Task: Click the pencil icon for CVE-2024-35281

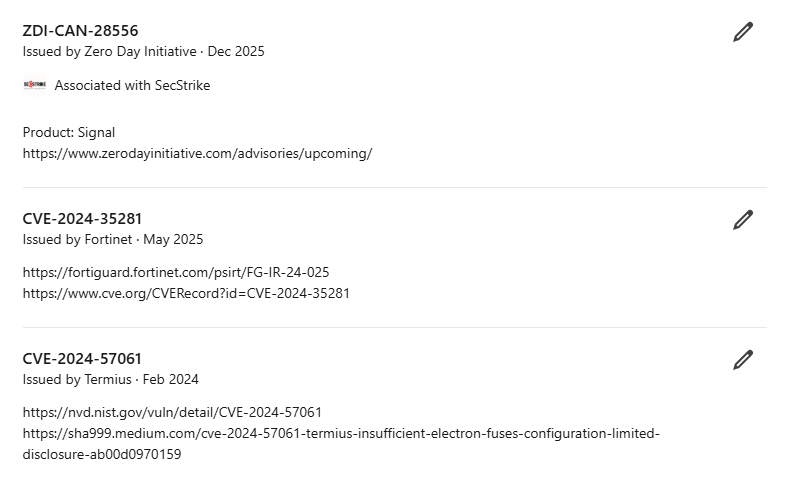Action: pyautogui.click(x=742, y=220)
